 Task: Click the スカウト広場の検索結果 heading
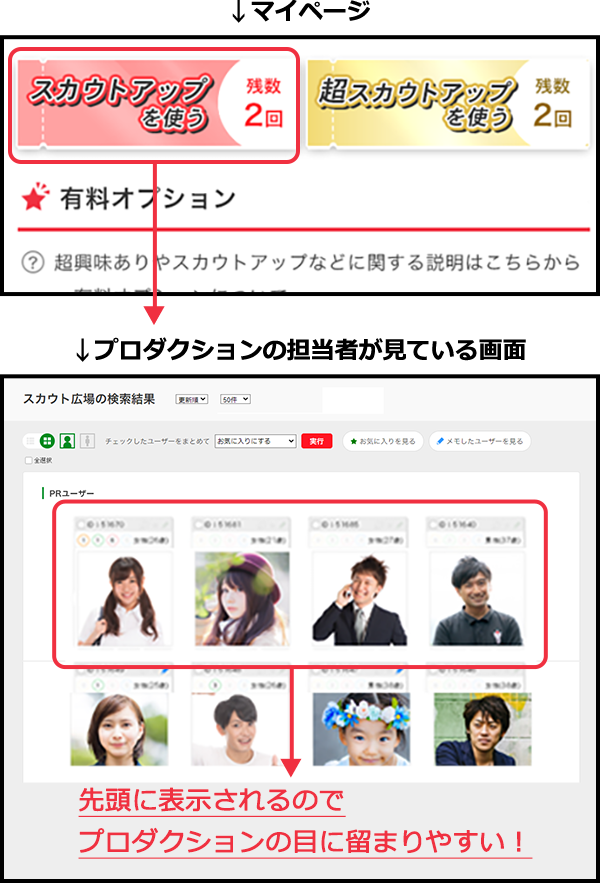click(89, 399)
